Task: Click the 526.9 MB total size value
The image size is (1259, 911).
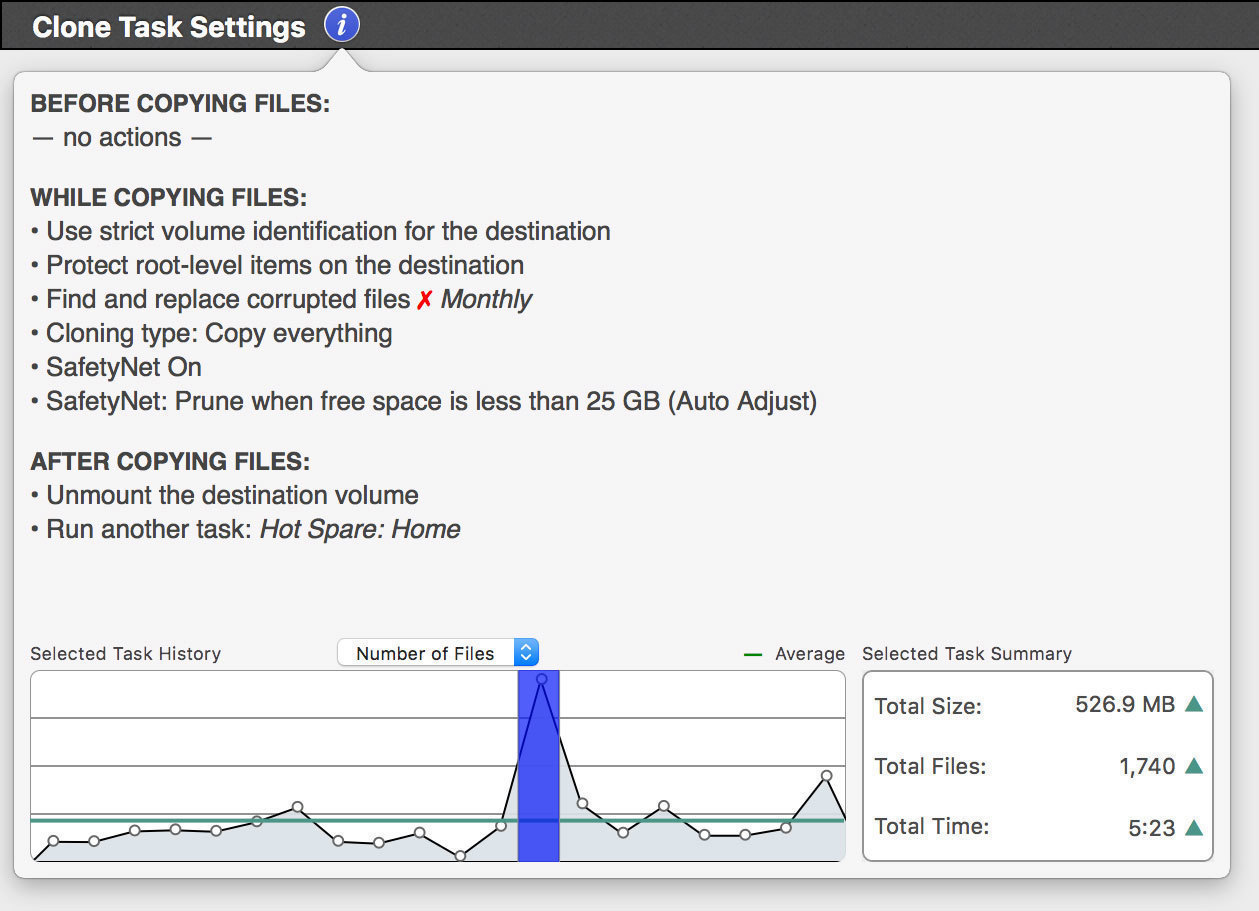Action: coord(1125,704)
